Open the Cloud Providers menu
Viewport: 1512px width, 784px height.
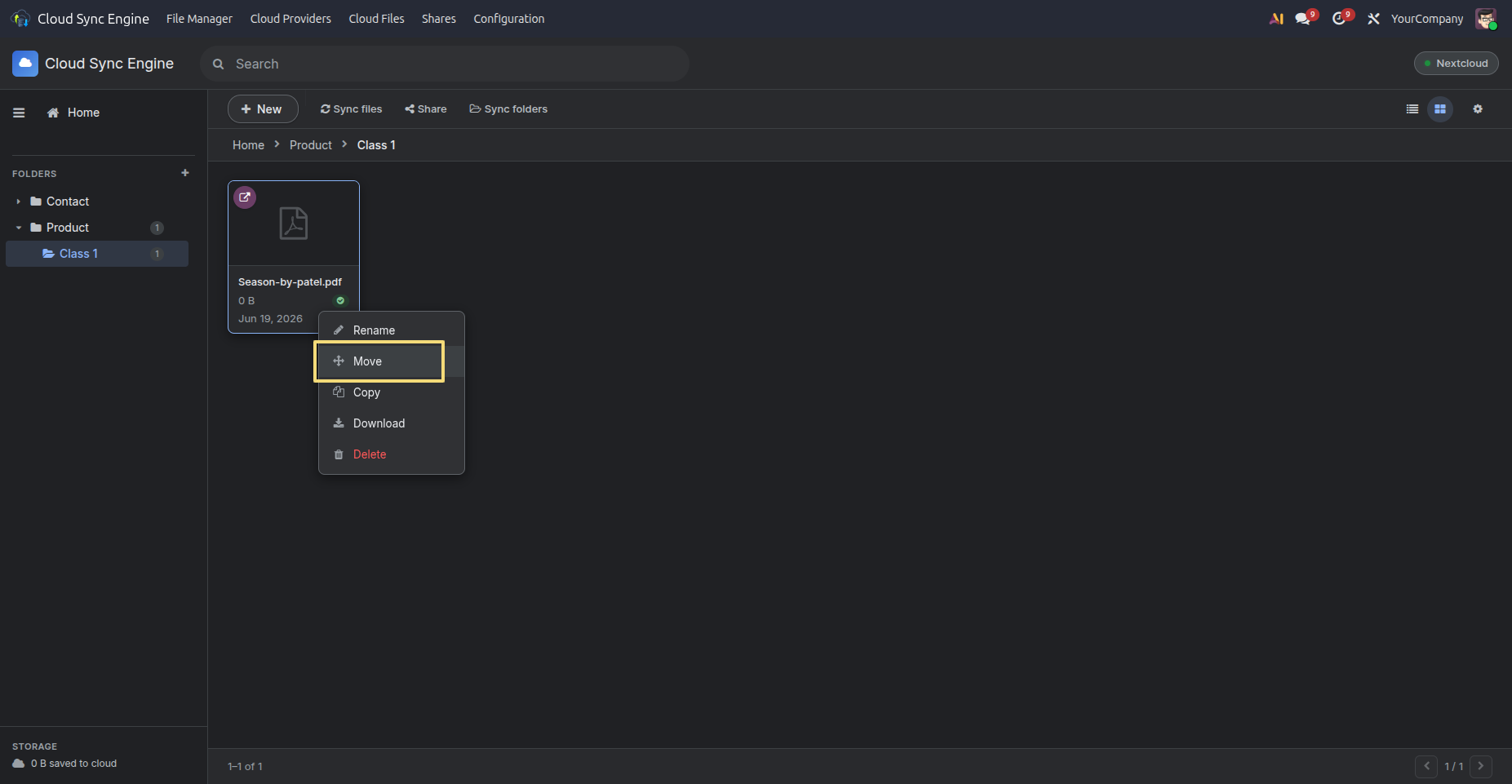click(x=290, y=19)
